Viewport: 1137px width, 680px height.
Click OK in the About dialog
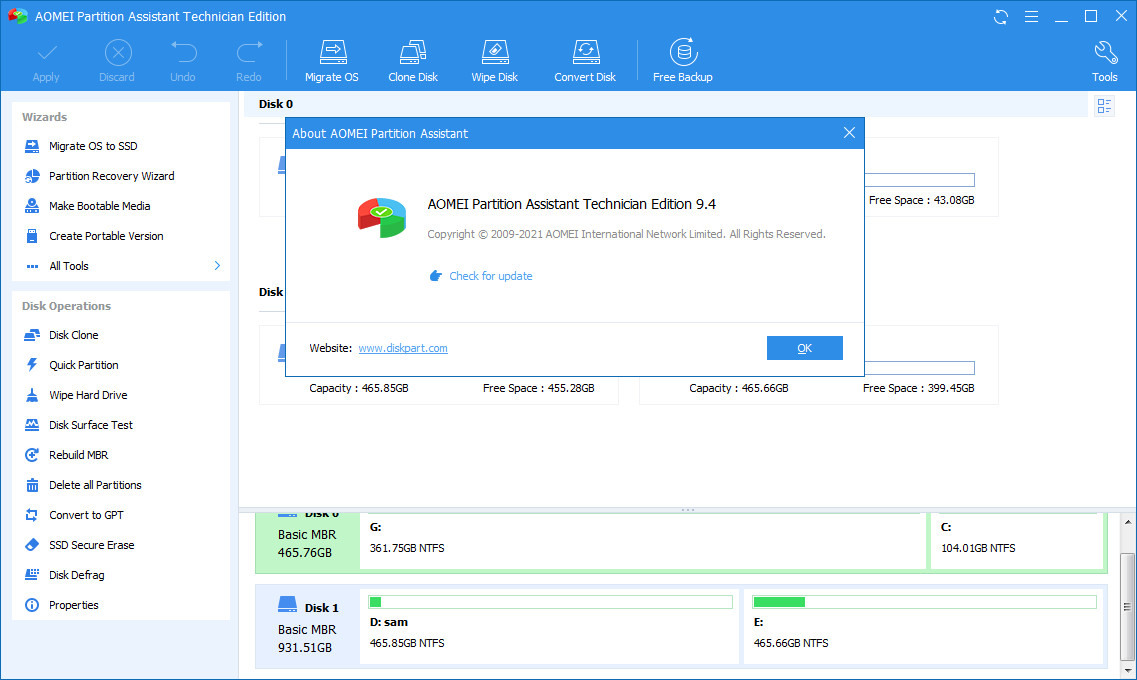[804, 348]
